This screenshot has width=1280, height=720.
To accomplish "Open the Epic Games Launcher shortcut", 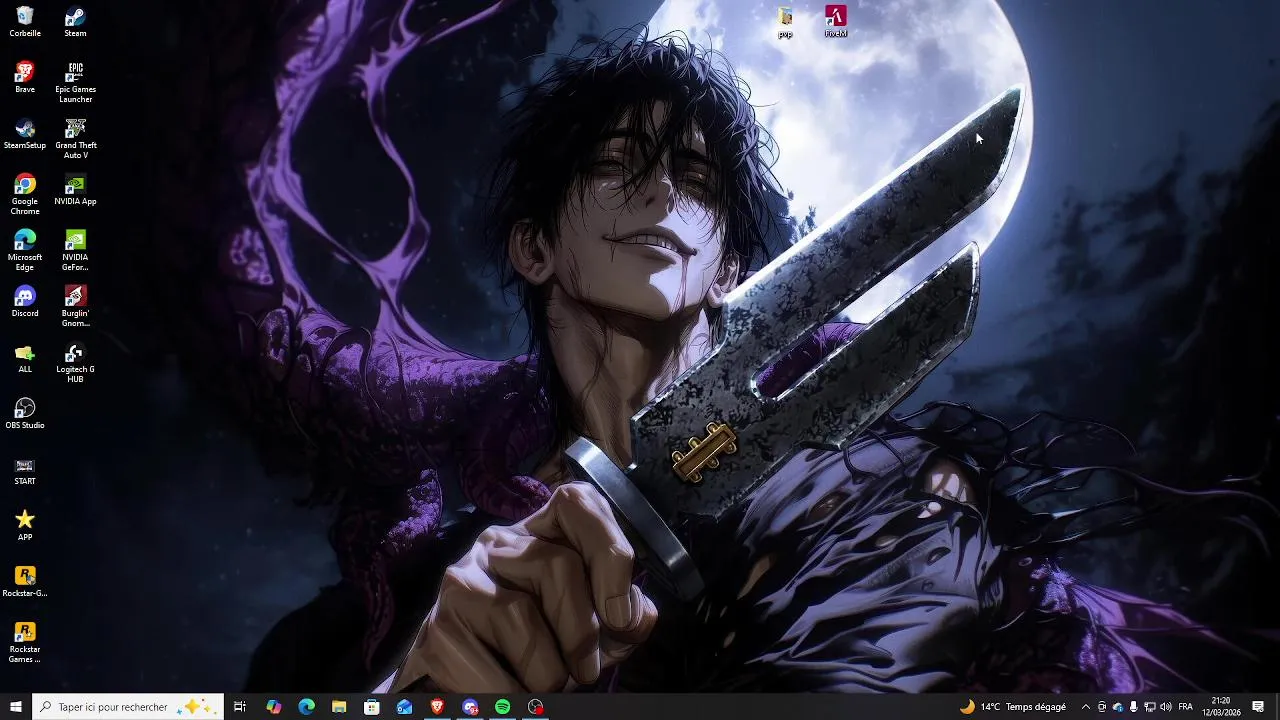I will pos(75,83).
